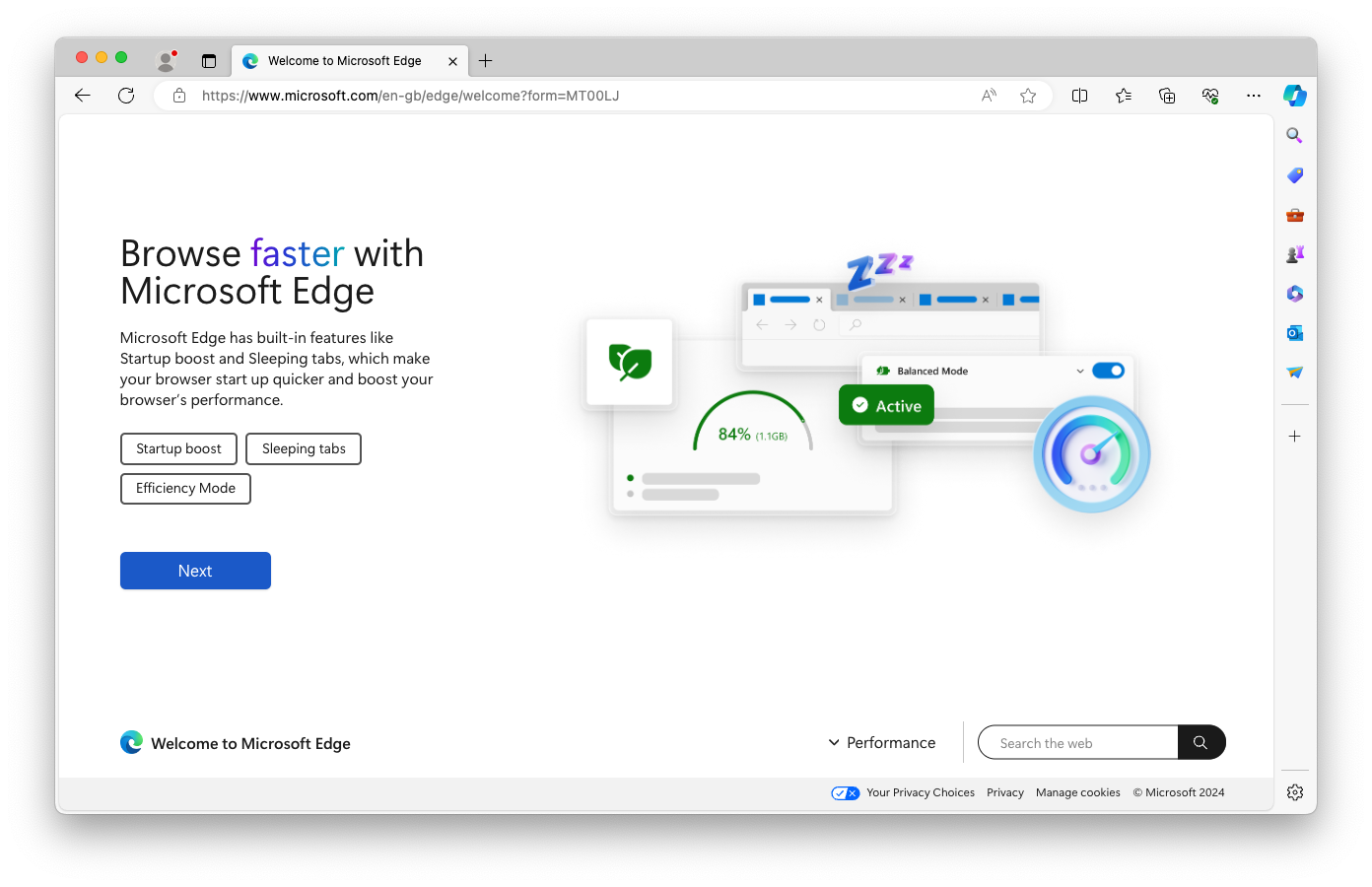
Task: Open Outlook from the sidebar
Action: tap(1294, 332)
